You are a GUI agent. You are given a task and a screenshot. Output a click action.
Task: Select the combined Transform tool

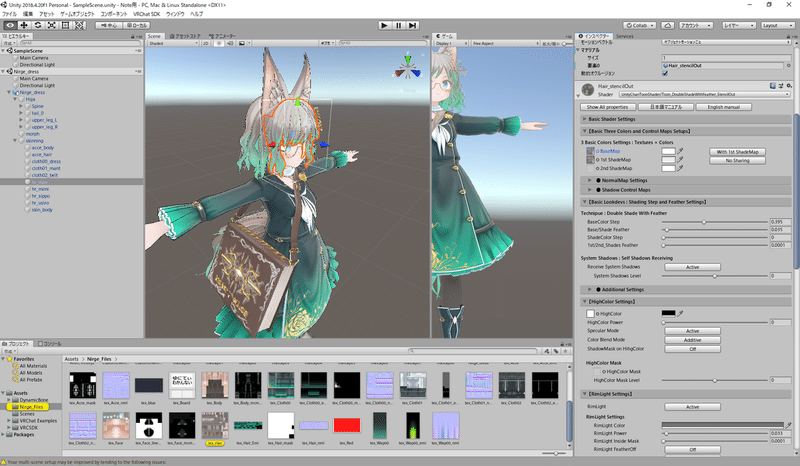pyautogui.click(x=79, y=25)
